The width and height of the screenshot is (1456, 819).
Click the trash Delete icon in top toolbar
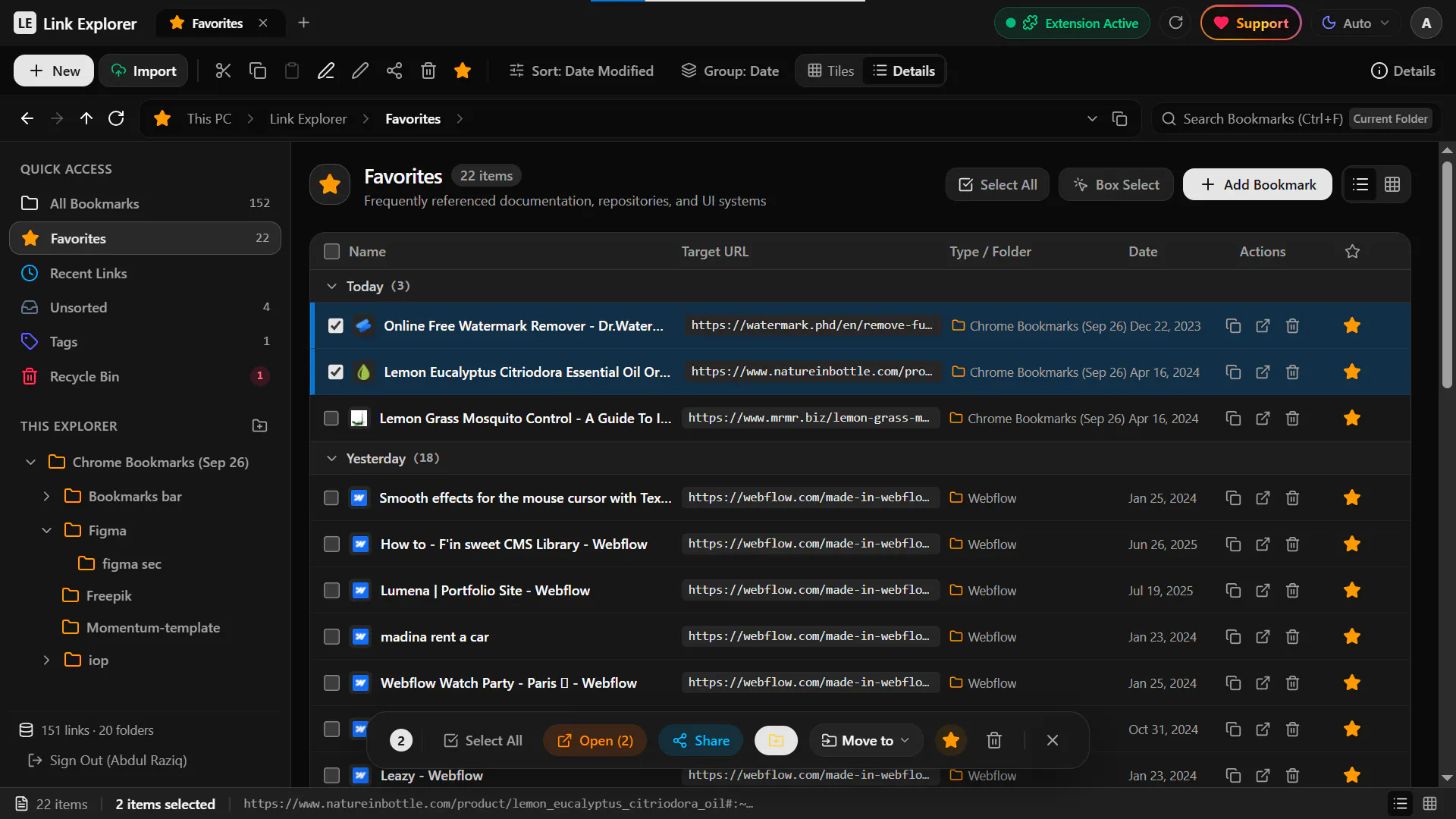tap(428, 71)
